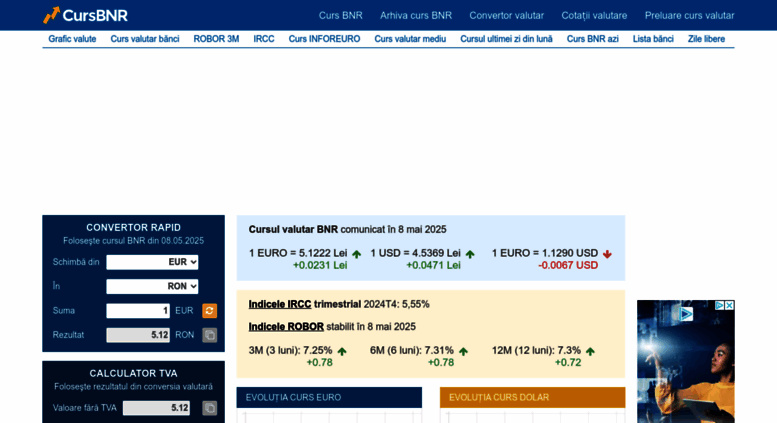Click the '3M (3 luni): 7.25%' text

coord(290,350)
